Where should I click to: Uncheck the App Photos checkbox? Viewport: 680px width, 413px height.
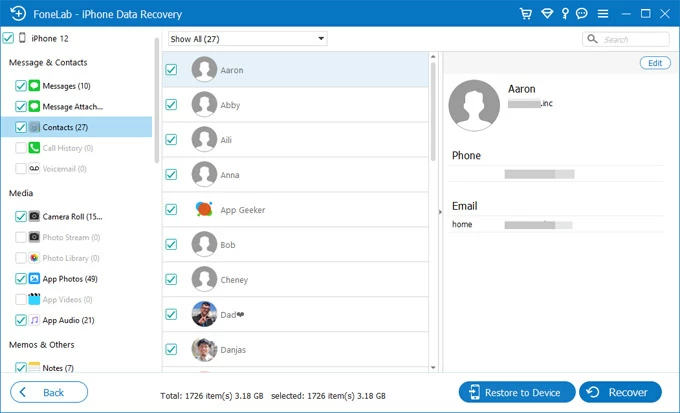[21, 279]
